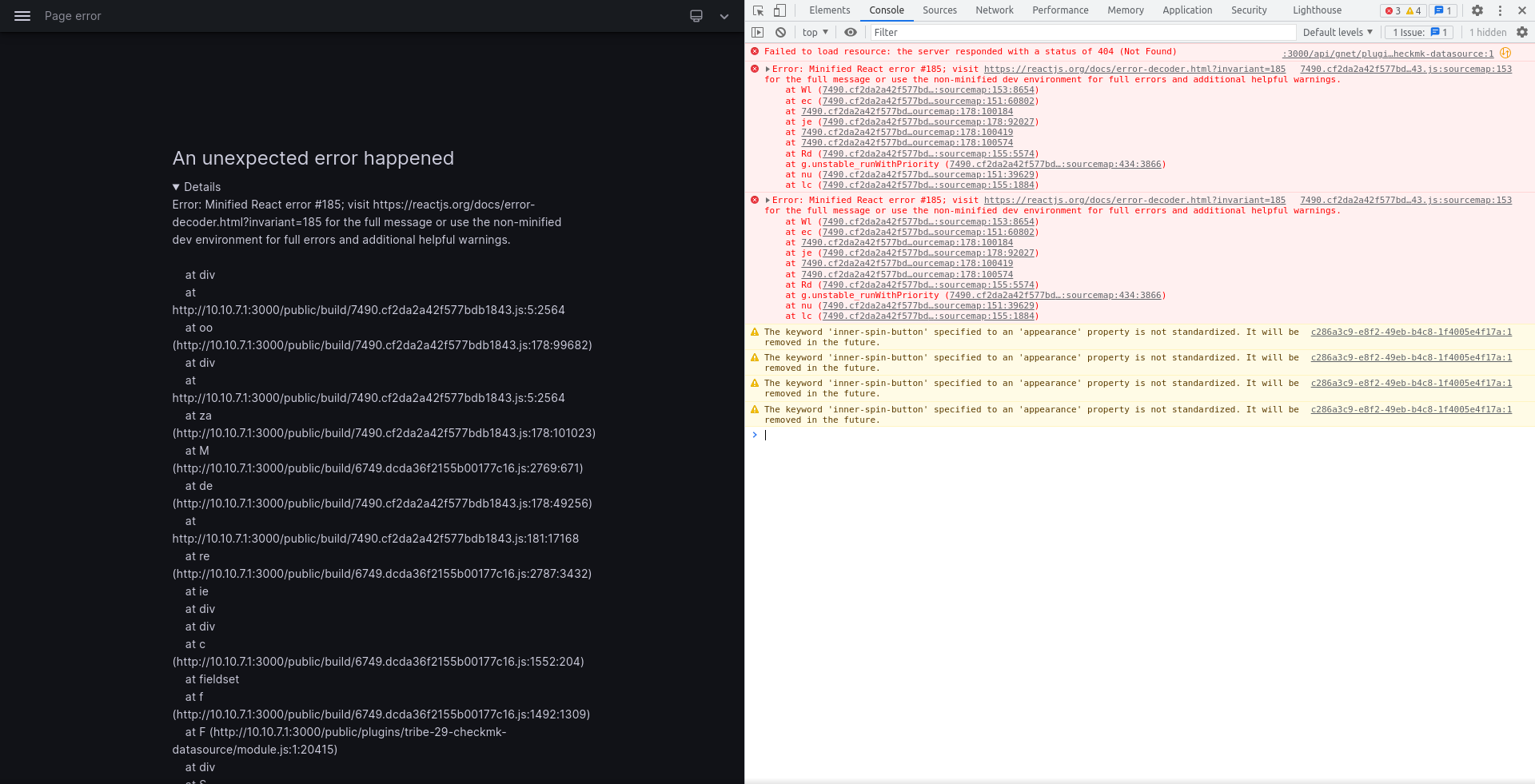
Task: Show the console sidebar
Action: click(x=757, y=32)
